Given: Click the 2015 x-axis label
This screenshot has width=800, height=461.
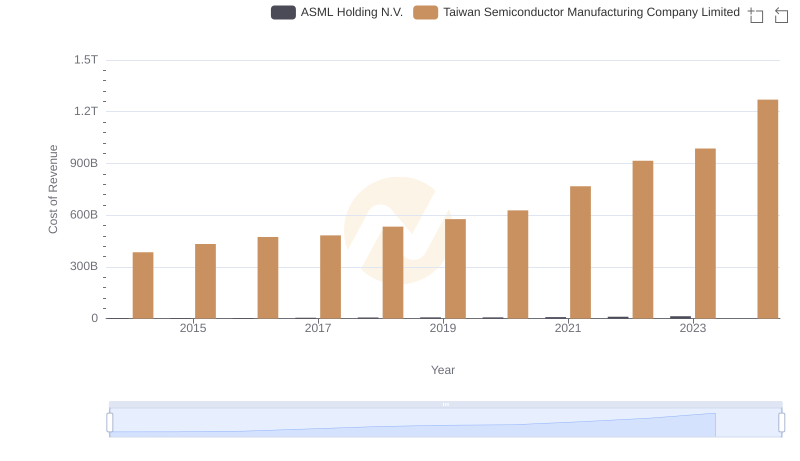Looking at the screenshot, I should (x=193, y=328).
